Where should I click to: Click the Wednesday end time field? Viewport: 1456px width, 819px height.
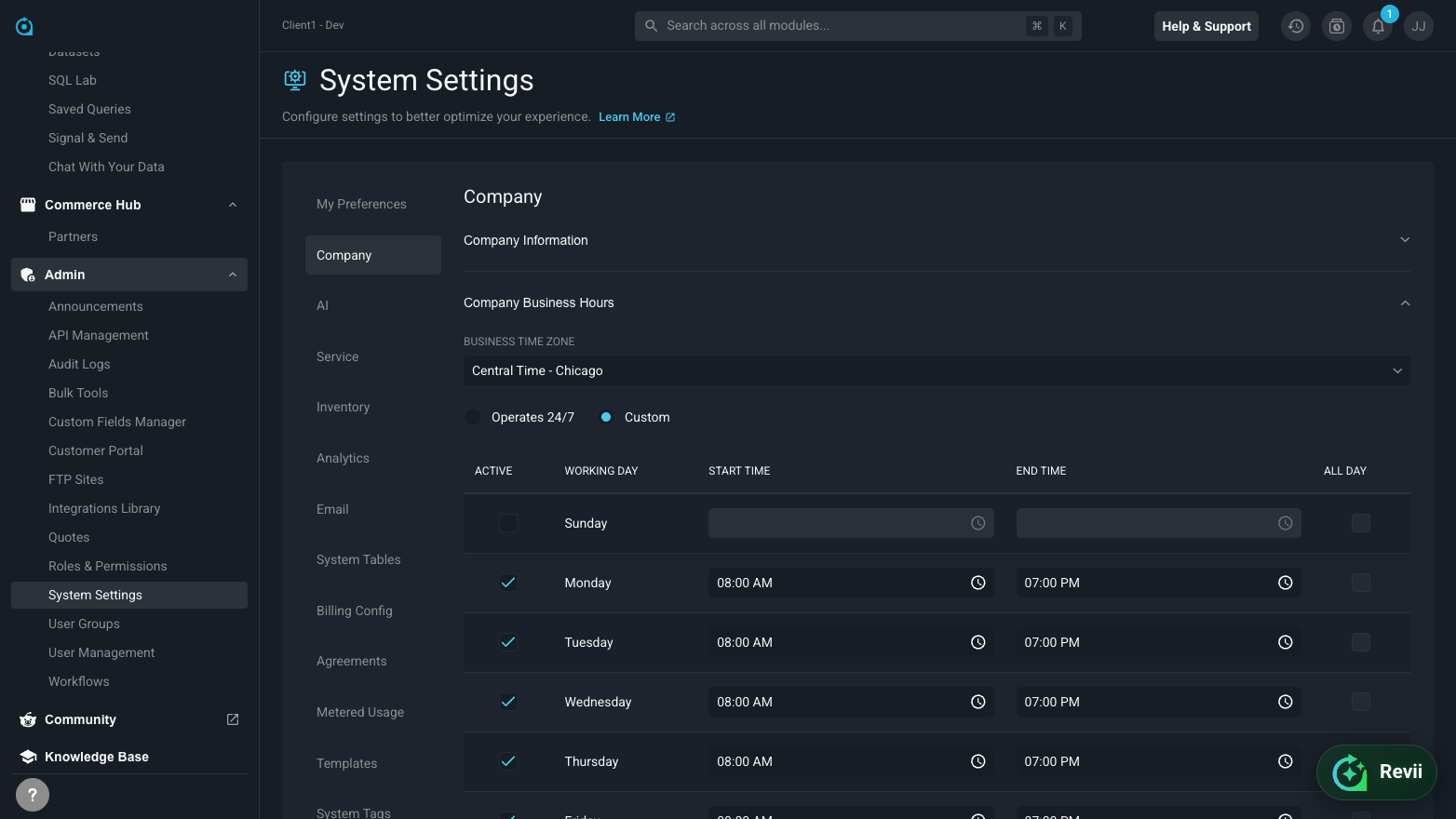[1159, 702]
